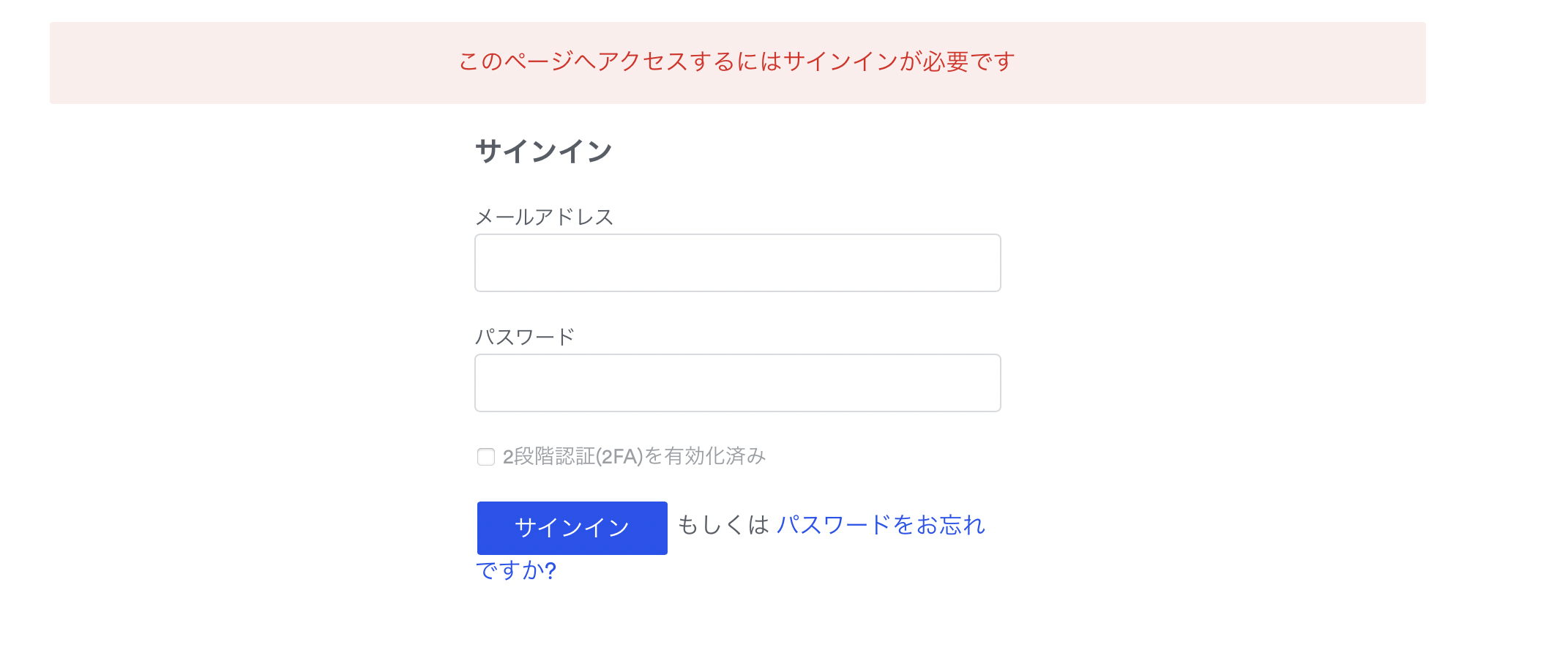Viewport: 1568px width, 656px height.
Task: Follow the forgot password link
Action: (881, 525)
